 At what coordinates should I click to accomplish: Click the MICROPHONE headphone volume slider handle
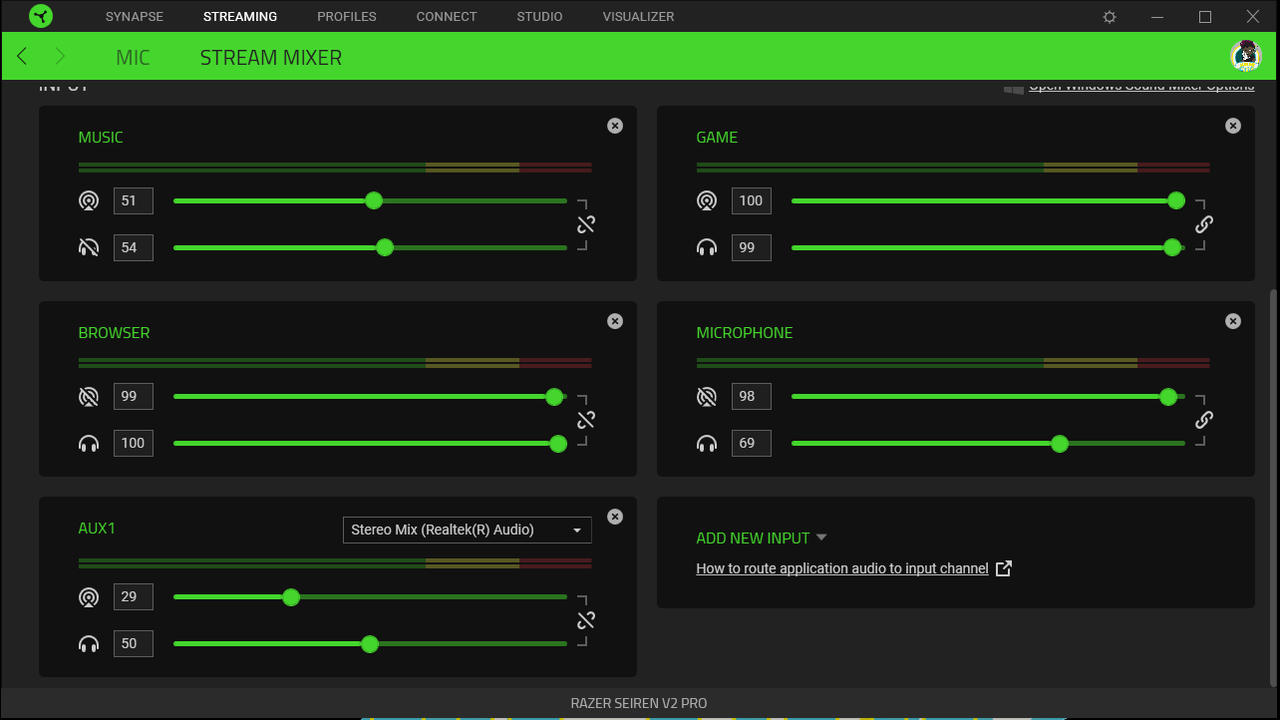[1060, 443]
